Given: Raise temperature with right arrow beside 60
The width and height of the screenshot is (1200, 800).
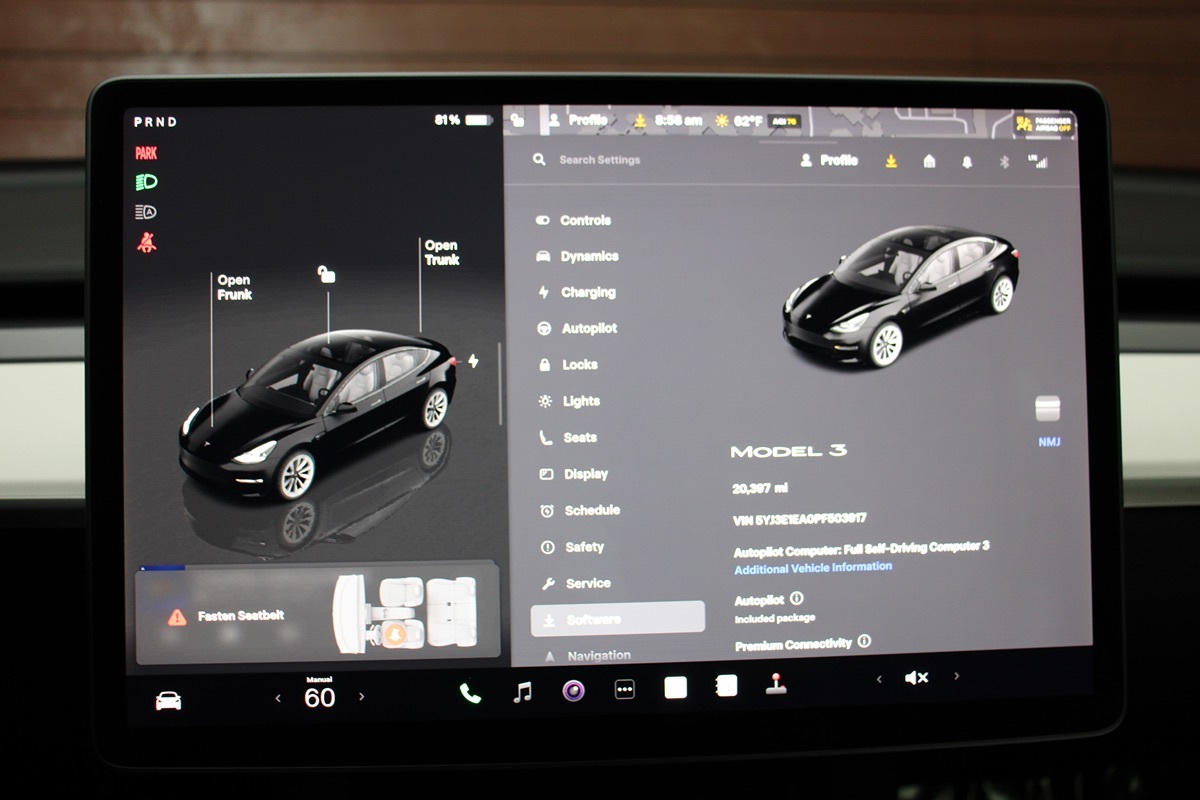Looking at the screenshot, I should click(x=362, y=697).
